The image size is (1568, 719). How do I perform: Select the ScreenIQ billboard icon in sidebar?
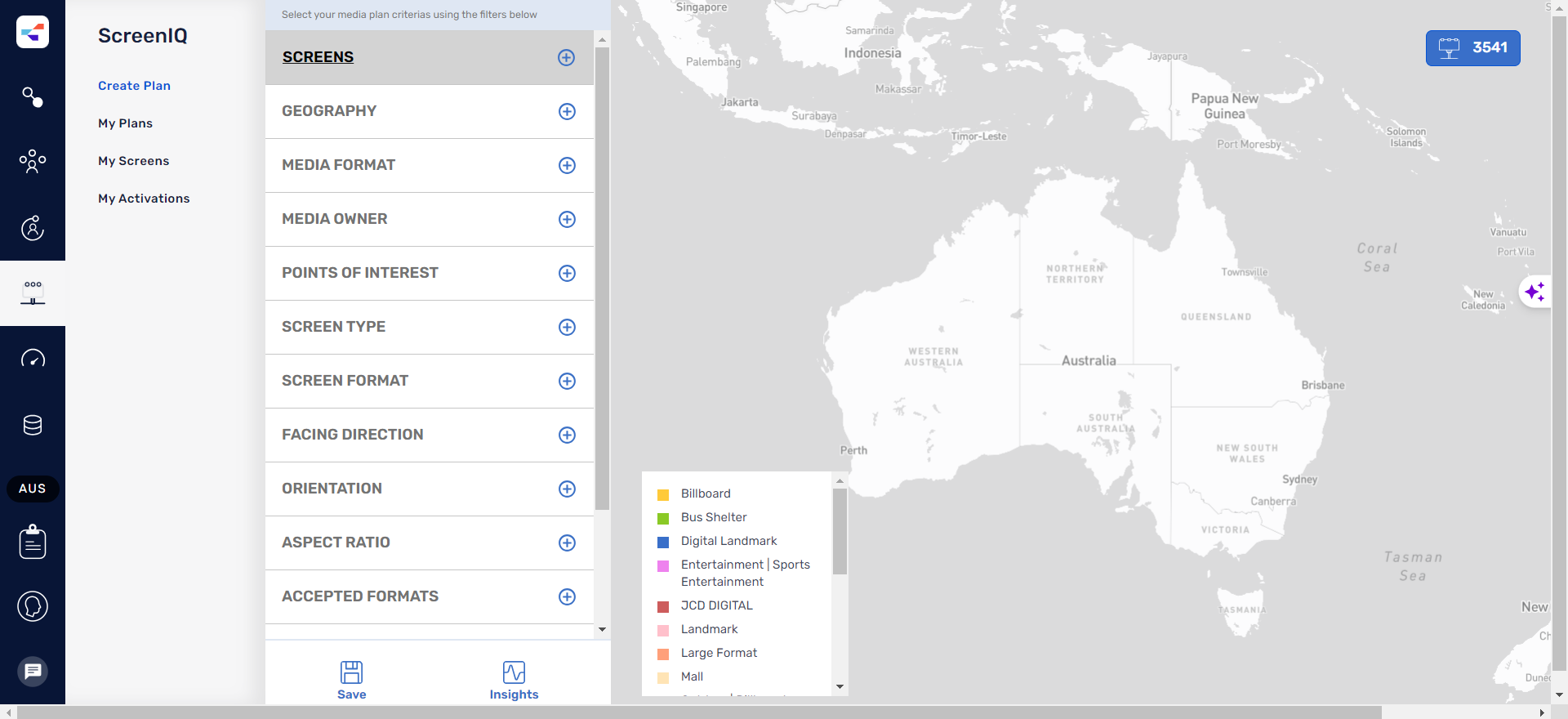pyautogui.click(x=33, y=293)
